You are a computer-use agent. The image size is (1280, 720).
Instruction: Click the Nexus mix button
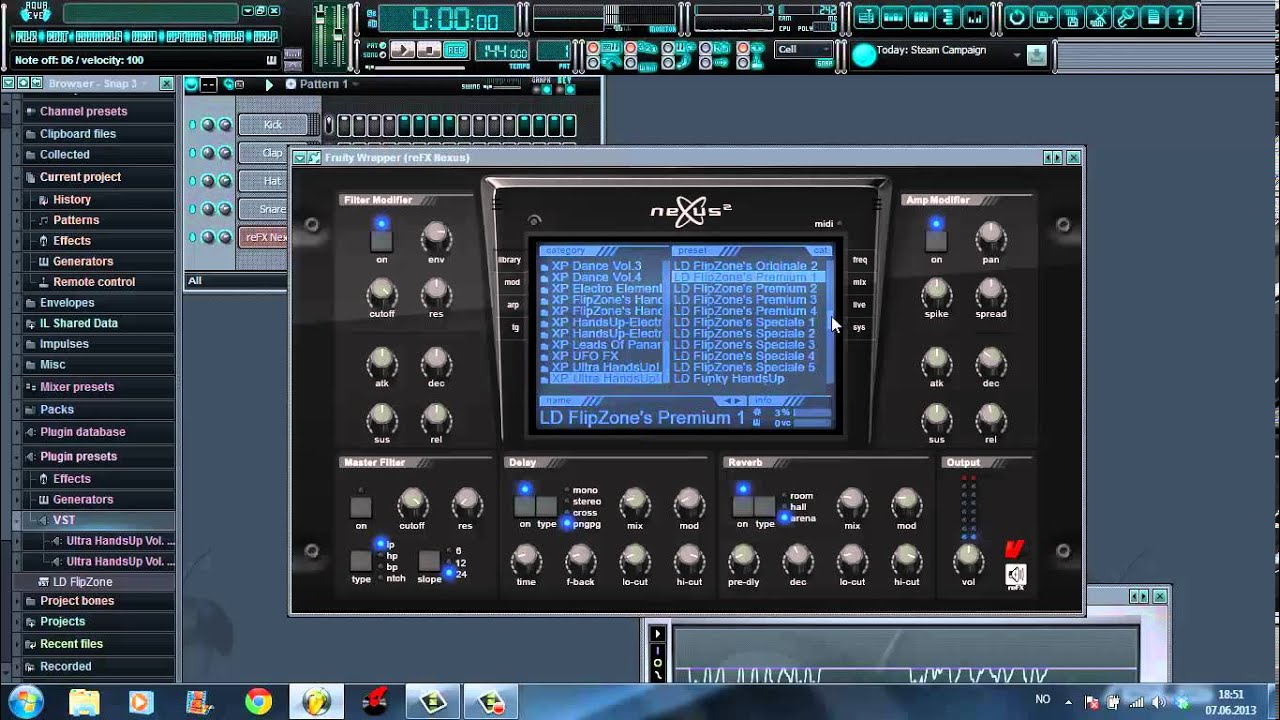(859, 282)
